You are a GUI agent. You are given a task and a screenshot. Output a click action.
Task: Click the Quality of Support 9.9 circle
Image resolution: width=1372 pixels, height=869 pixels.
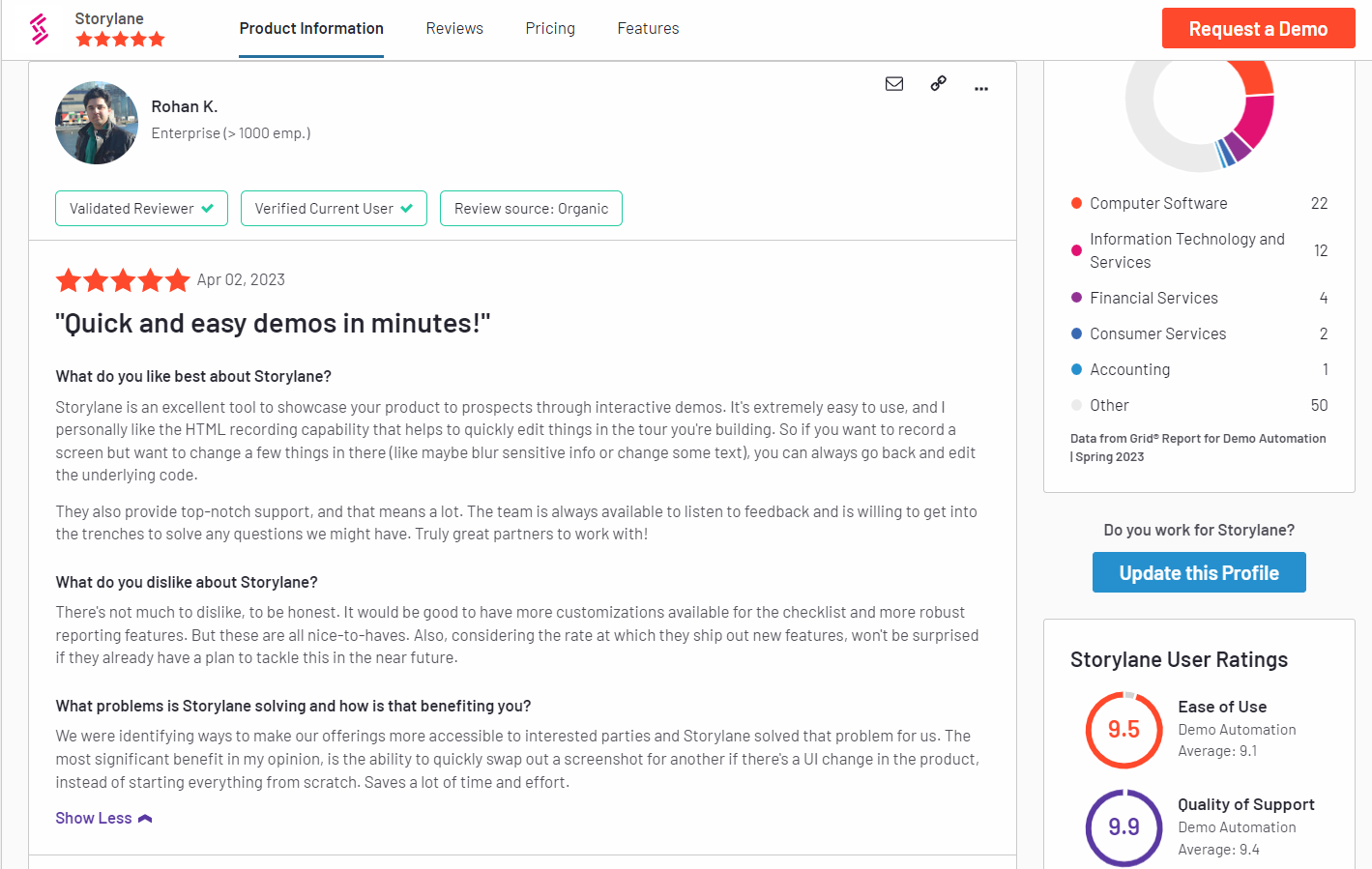1124,827
